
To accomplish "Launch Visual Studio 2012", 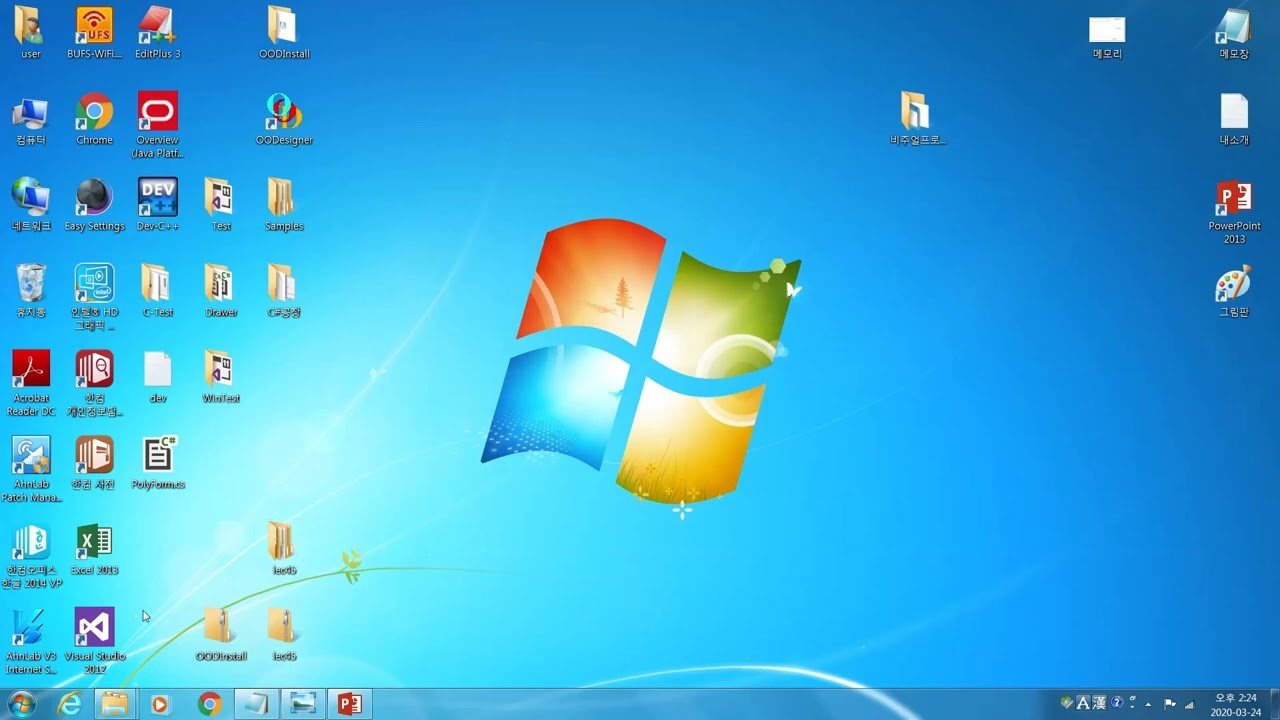I will [94, 641].
